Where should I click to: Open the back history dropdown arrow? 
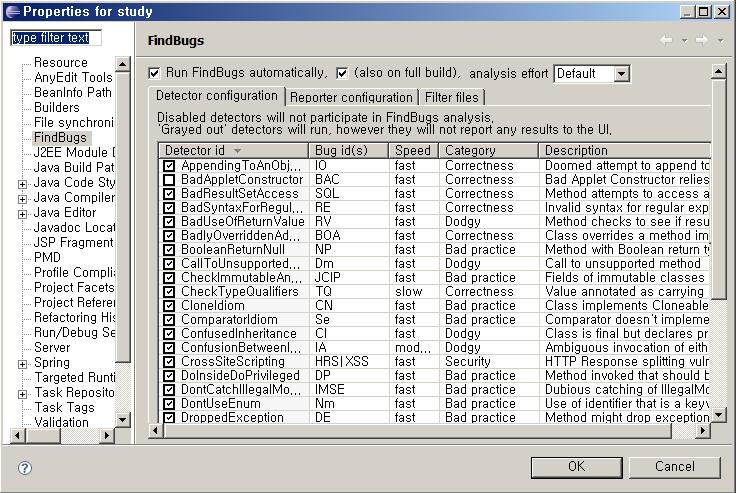point(684,41)
